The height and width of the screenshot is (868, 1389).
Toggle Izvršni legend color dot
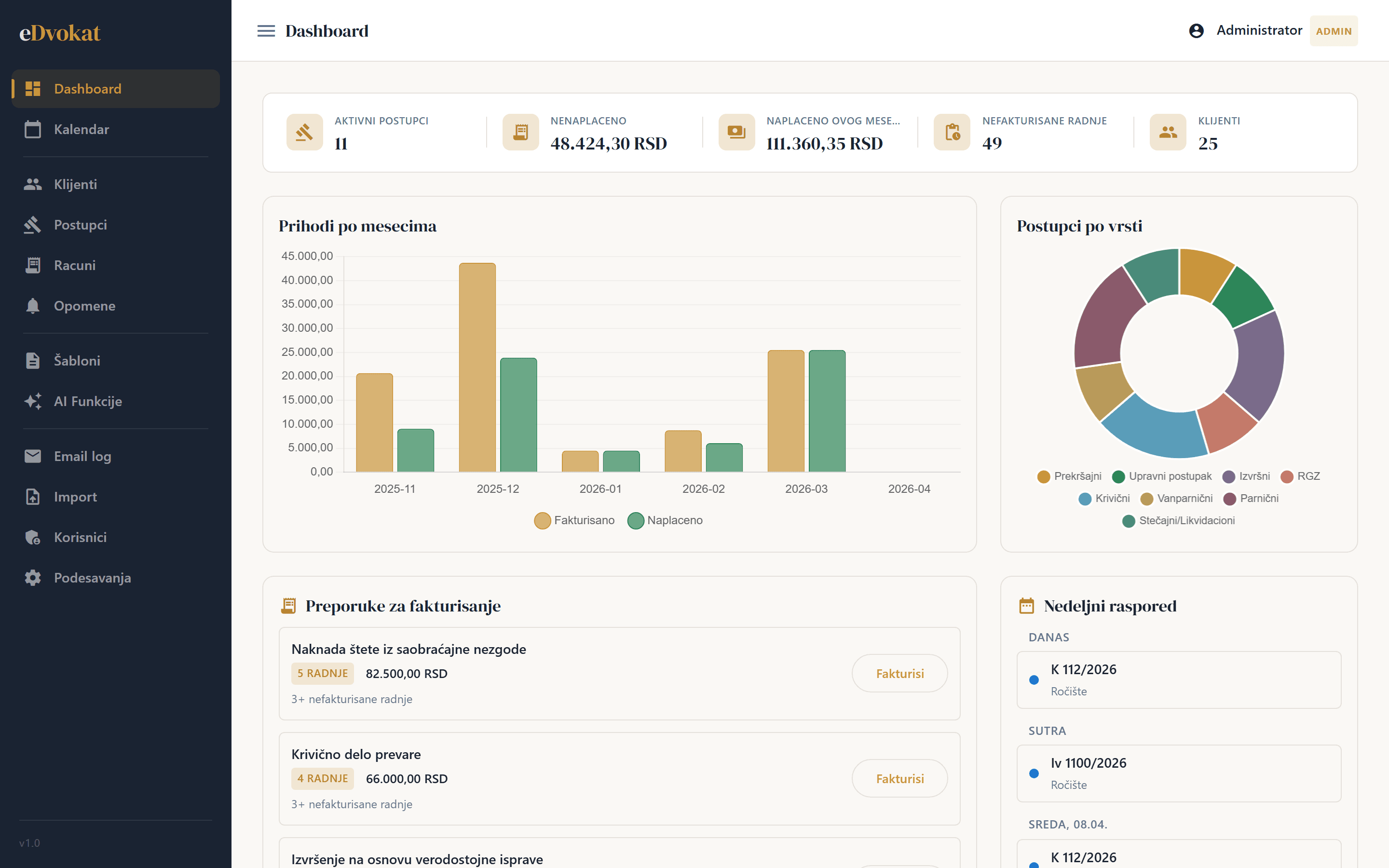coord(1228,476)
